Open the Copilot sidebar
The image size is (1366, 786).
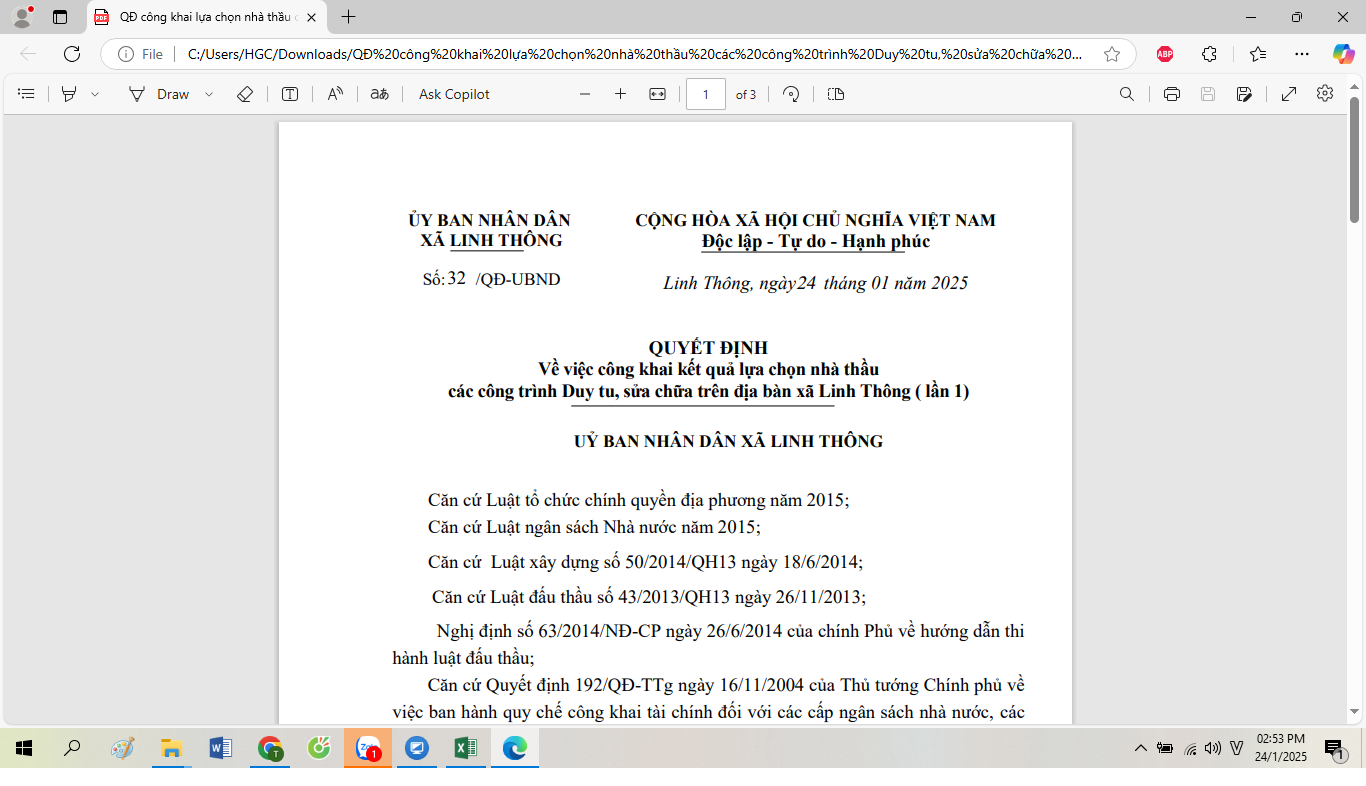[x=1343, y=54]
